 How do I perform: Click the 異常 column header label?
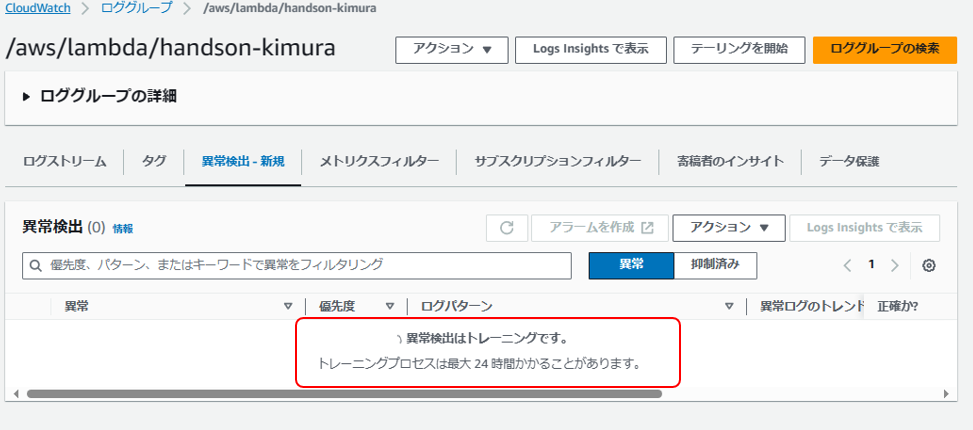[x=76, y=306]
